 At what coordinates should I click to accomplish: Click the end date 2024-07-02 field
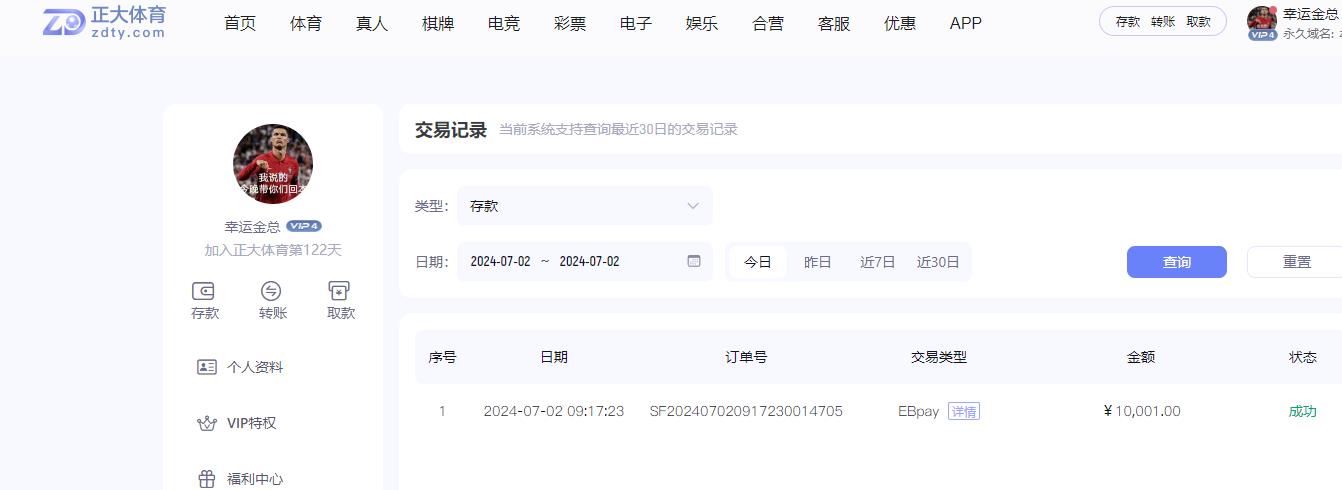pos(589,261)
